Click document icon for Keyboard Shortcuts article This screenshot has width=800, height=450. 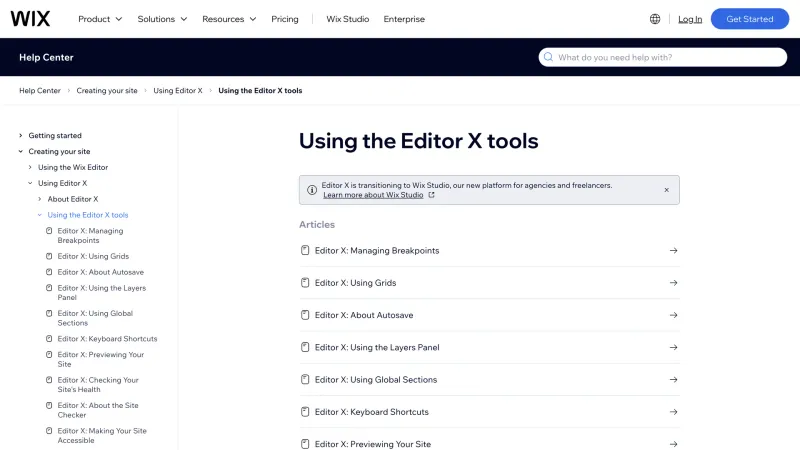305,412
